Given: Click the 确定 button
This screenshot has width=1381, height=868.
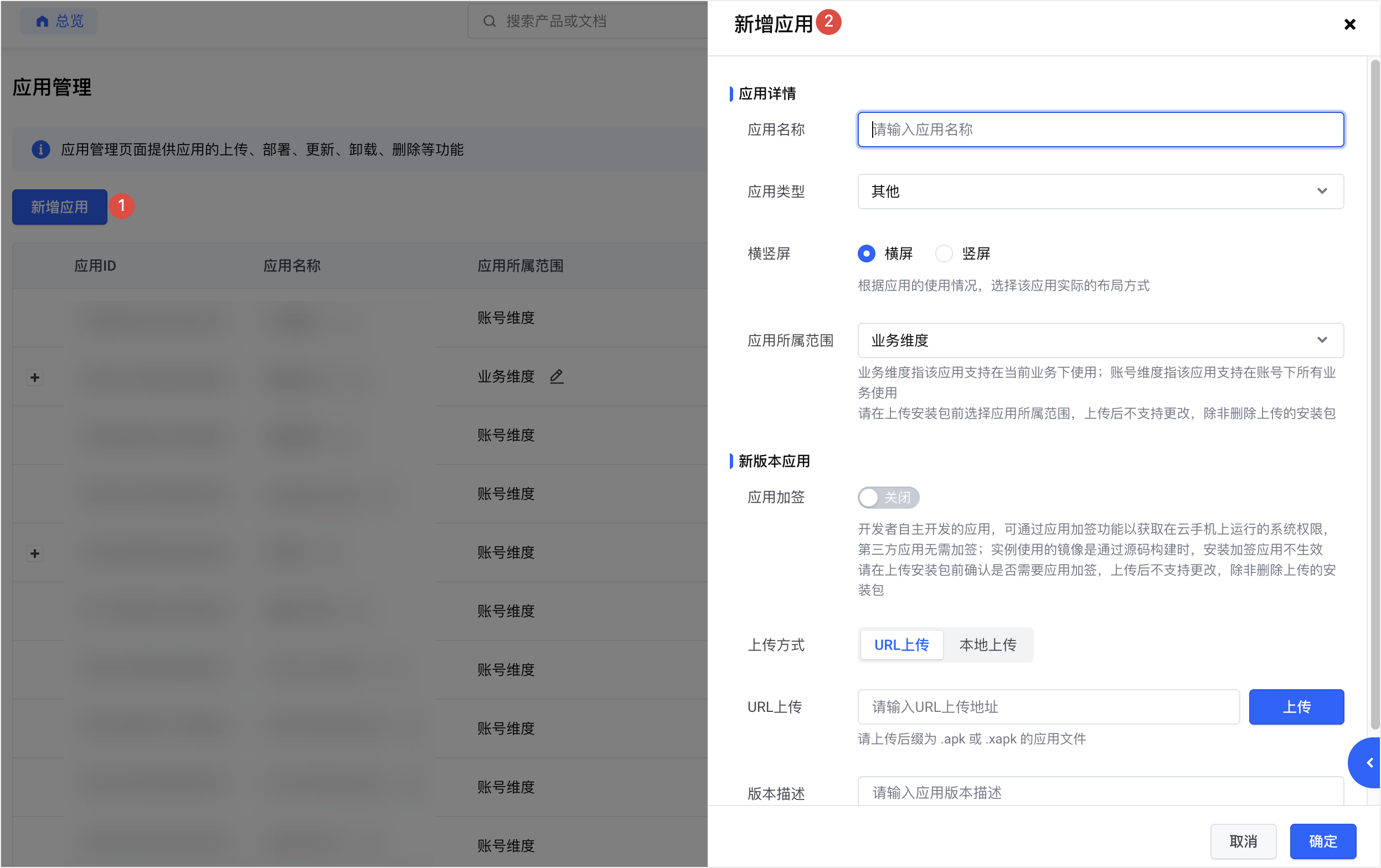Looking at the screenshot, I should point(1322,841).
